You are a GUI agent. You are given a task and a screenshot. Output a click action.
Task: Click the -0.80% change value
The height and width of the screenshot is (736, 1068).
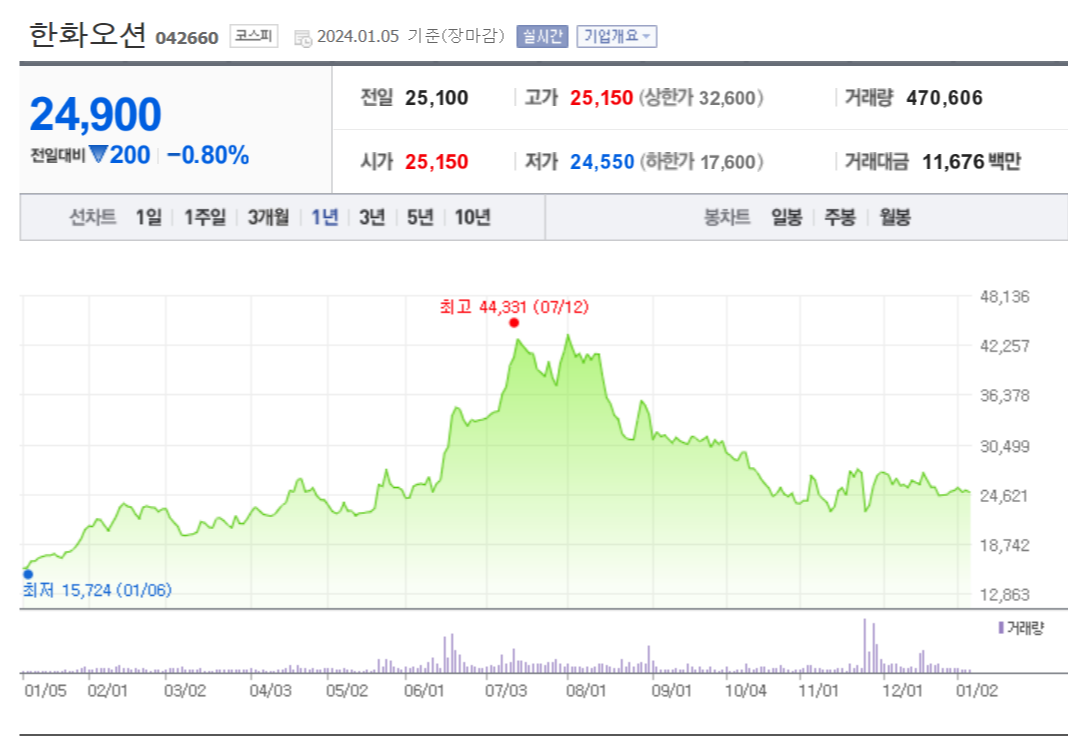208,155
